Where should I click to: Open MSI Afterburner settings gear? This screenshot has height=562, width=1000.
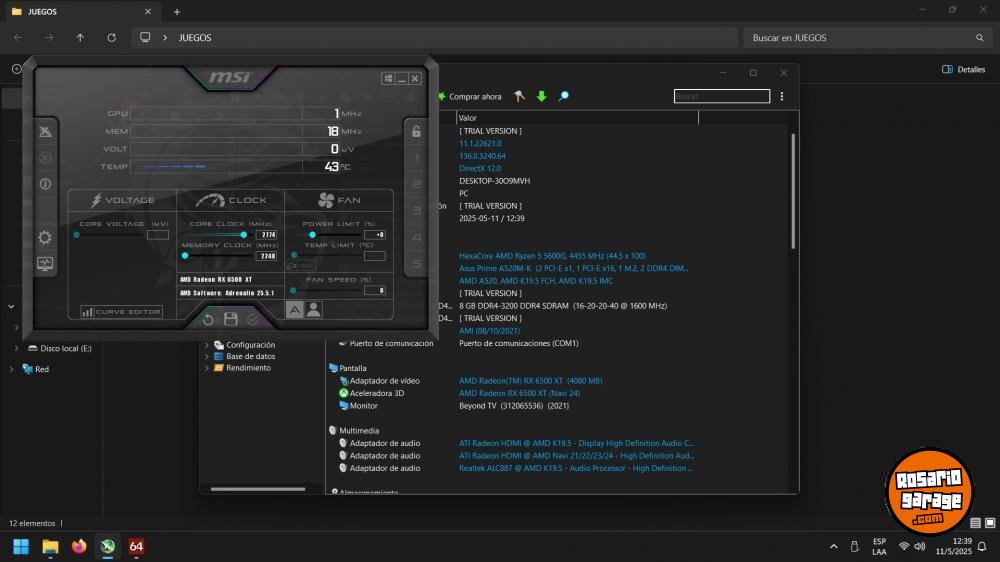click(45, 238)
